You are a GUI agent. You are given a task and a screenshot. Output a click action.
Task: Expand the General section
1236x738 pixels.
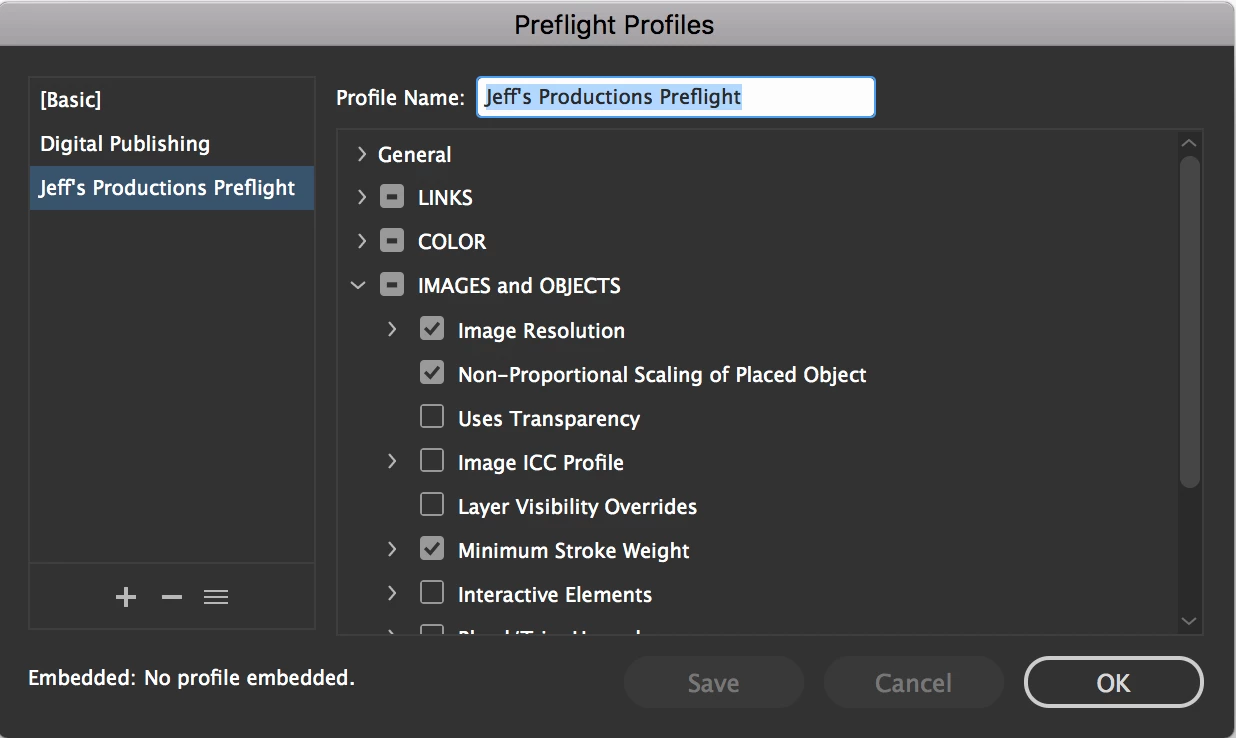click(362, 154)
